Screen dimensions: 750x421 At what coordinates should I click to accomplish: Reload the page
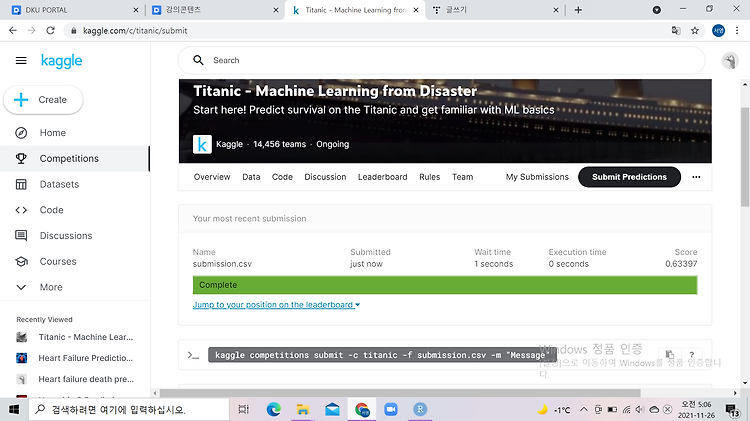(x=50, y=31)
